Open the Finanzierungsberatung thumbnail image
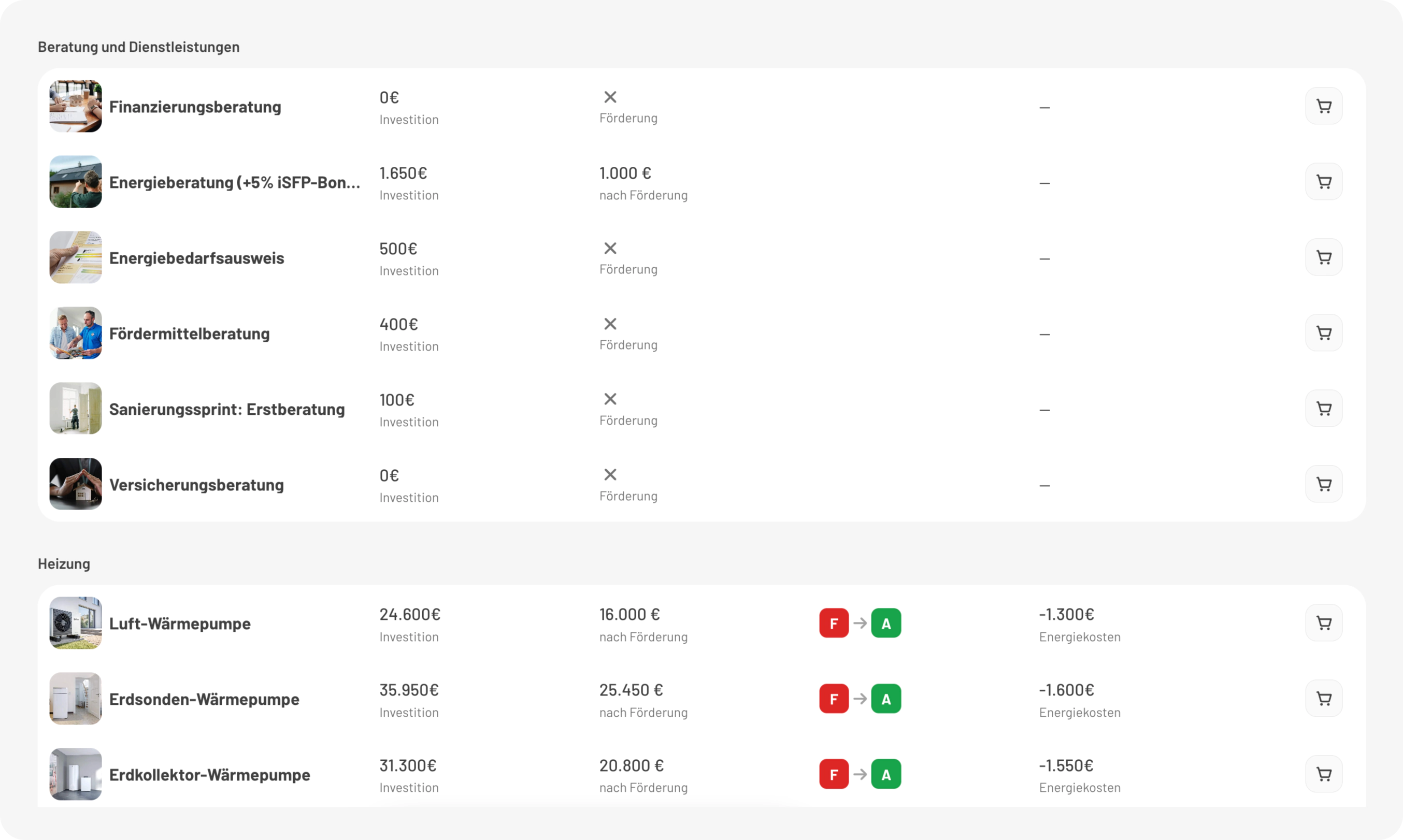The width and height of the screenshot is (1403, 840). [75, 106]
